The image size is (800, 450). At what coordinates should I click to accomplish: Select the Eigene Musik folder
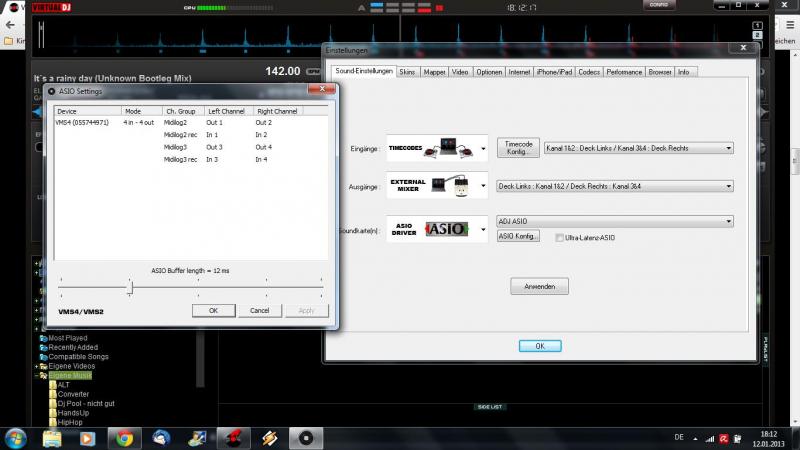[70, 376]
